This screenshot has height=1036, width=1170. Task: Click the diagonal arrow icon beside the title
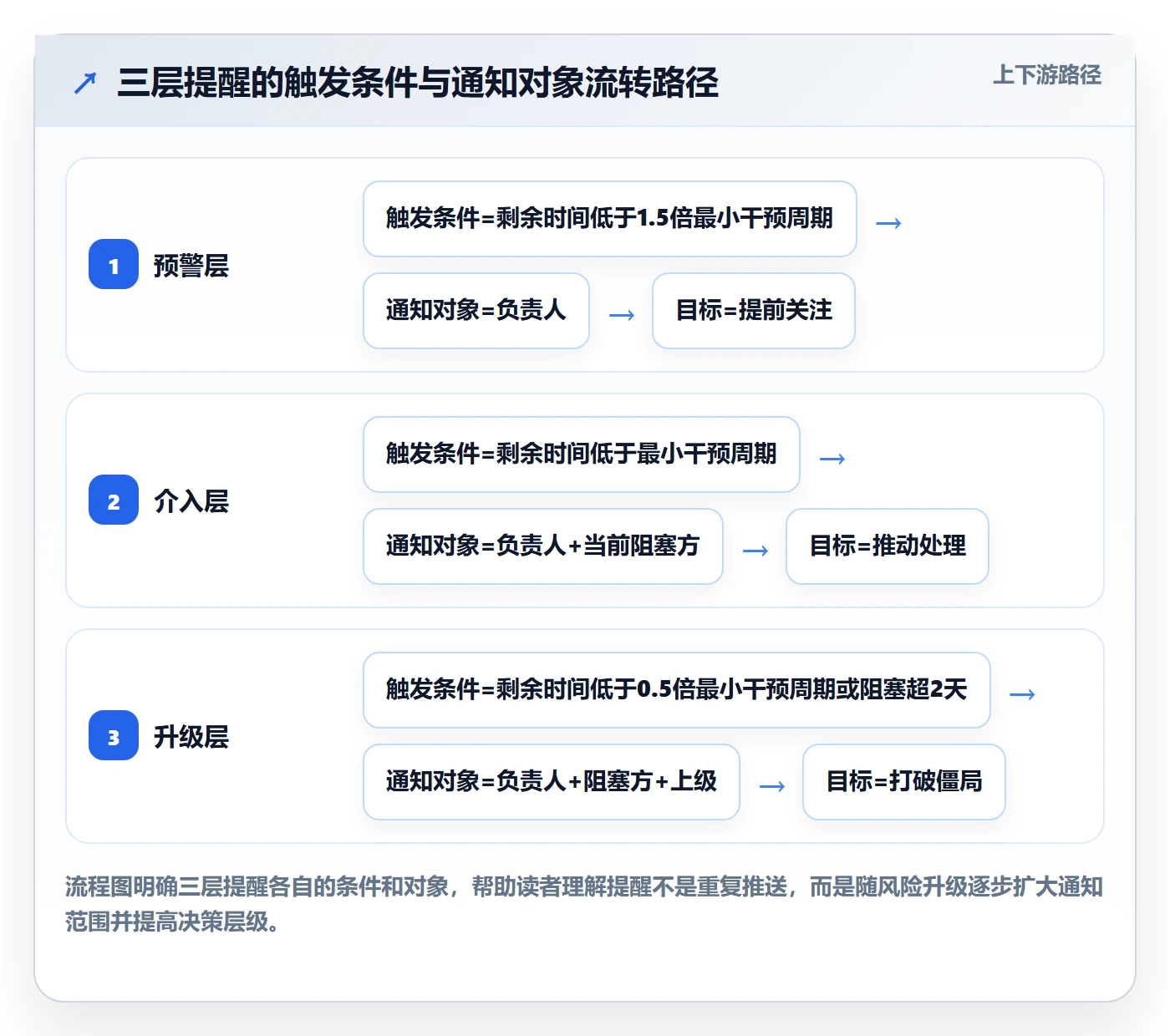pos(85,83)
